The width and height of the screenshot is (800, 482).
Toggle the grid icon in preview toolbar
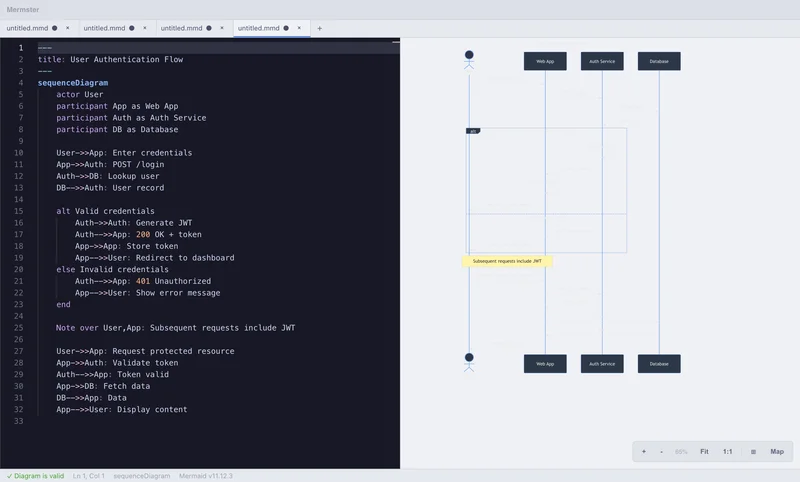[x=753, y=451]
